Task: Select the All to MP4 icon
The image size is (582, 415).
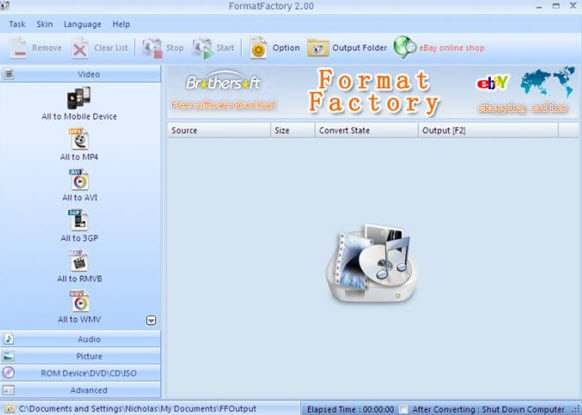Action: 79,139
